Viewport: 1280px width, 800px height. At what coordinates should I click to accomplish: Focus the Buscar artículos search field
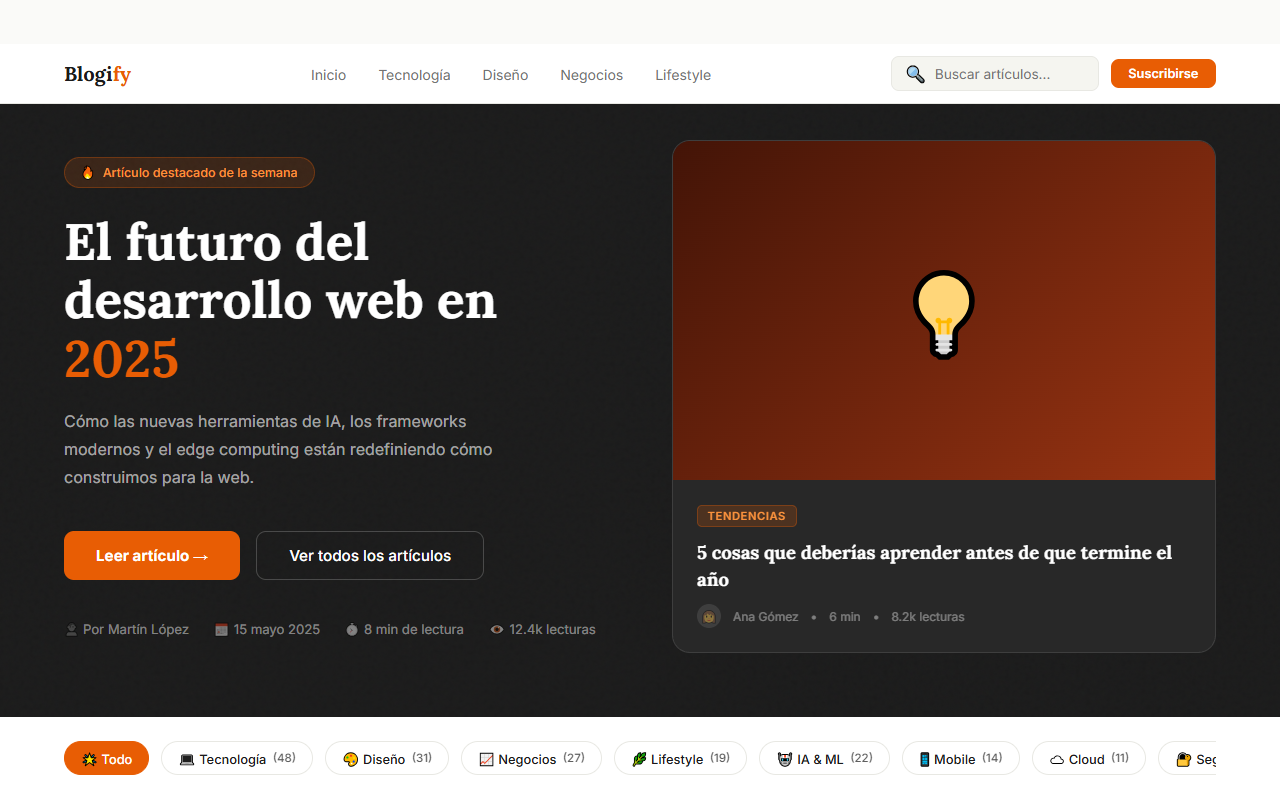995,74
